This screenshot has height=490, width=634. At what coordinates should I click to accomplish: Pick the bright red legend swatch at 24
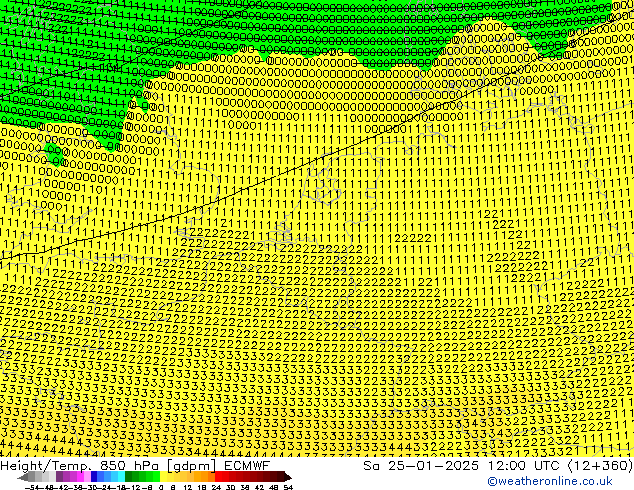pos(218,477)
